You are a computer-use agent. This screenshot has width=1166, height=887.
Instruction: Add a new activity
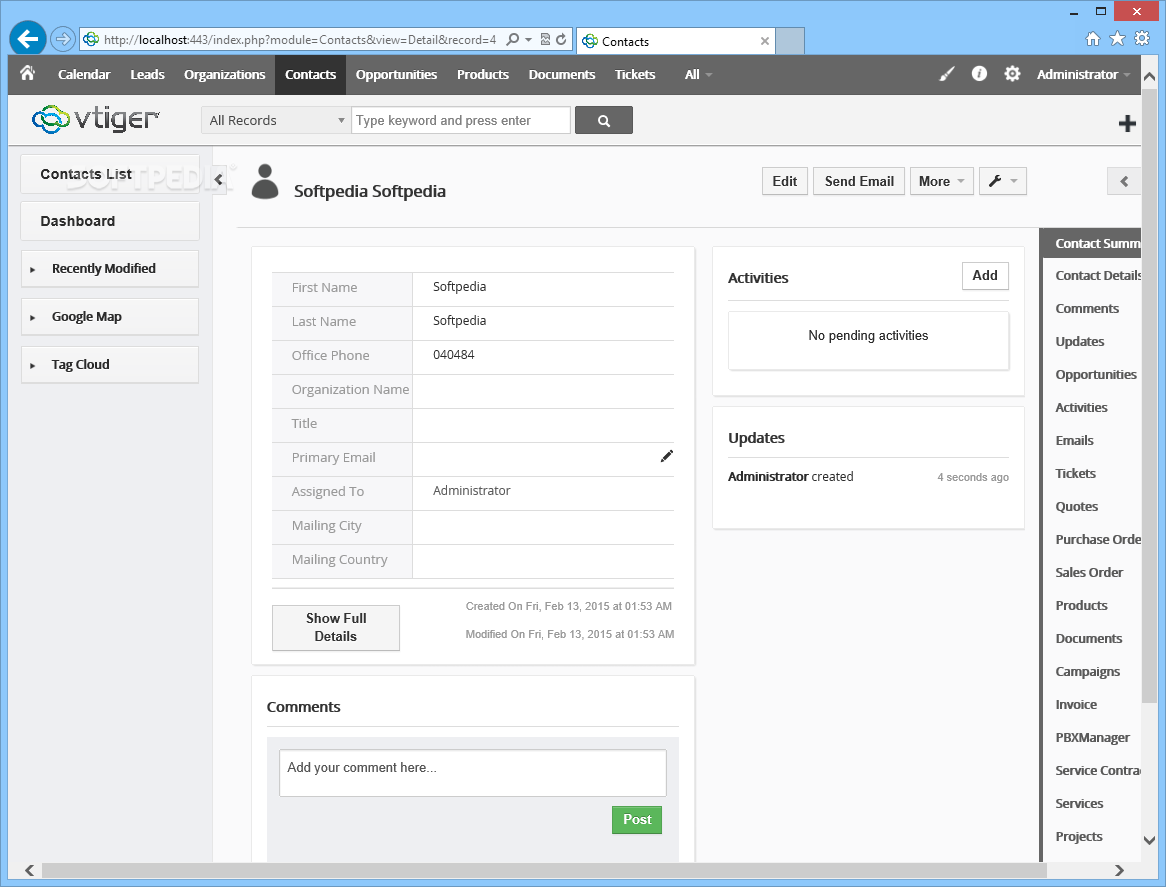tap(985, 276)
